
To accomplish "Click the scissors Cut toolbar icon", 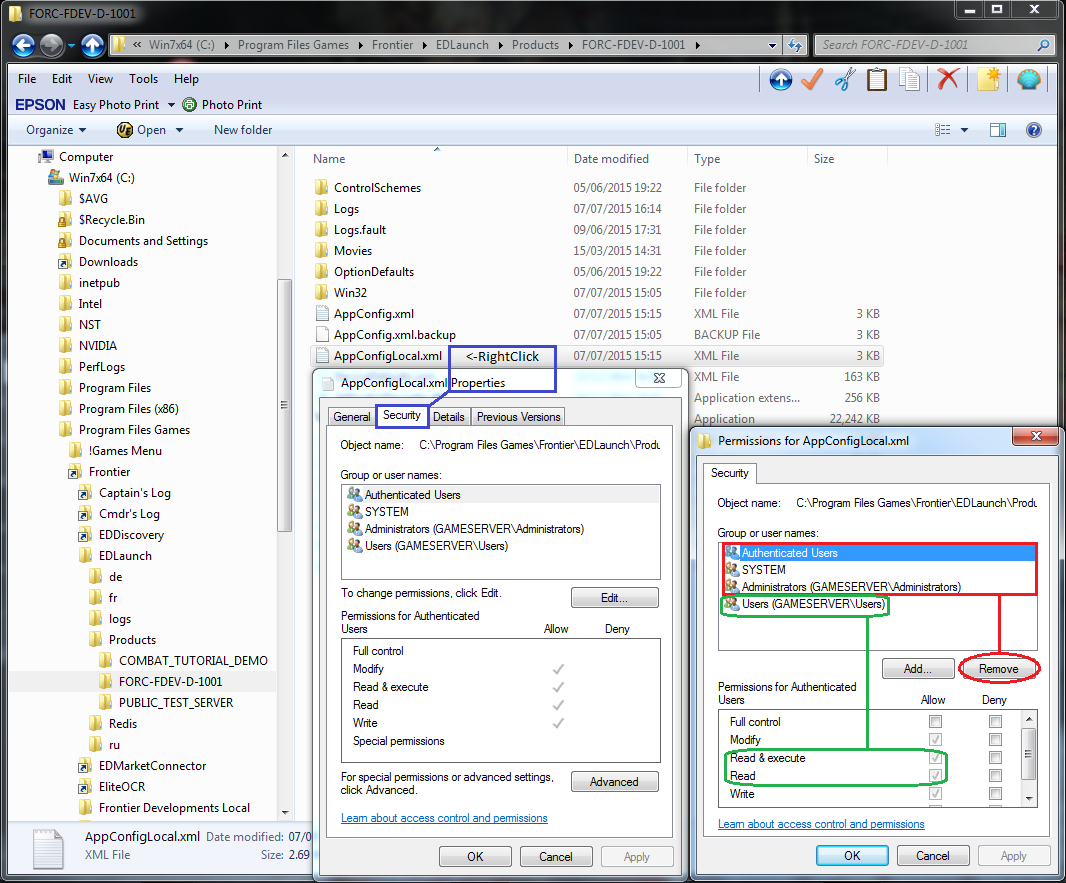I will 845,80.
